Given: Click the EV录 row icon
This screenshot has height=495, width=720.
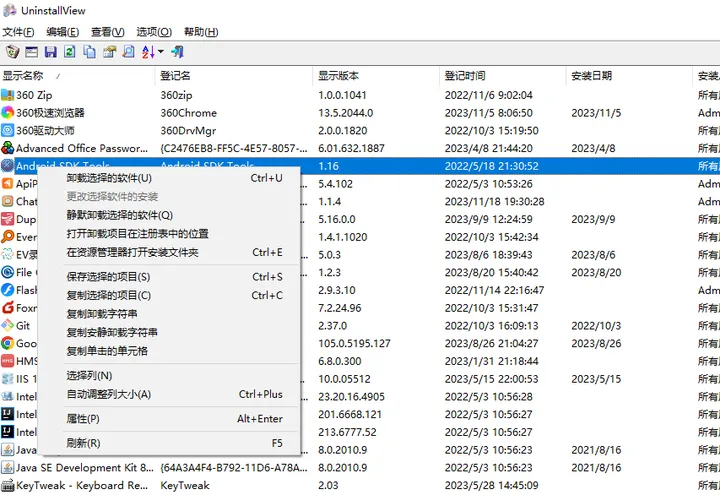Looking at the screenshot, I should (7, 254).
